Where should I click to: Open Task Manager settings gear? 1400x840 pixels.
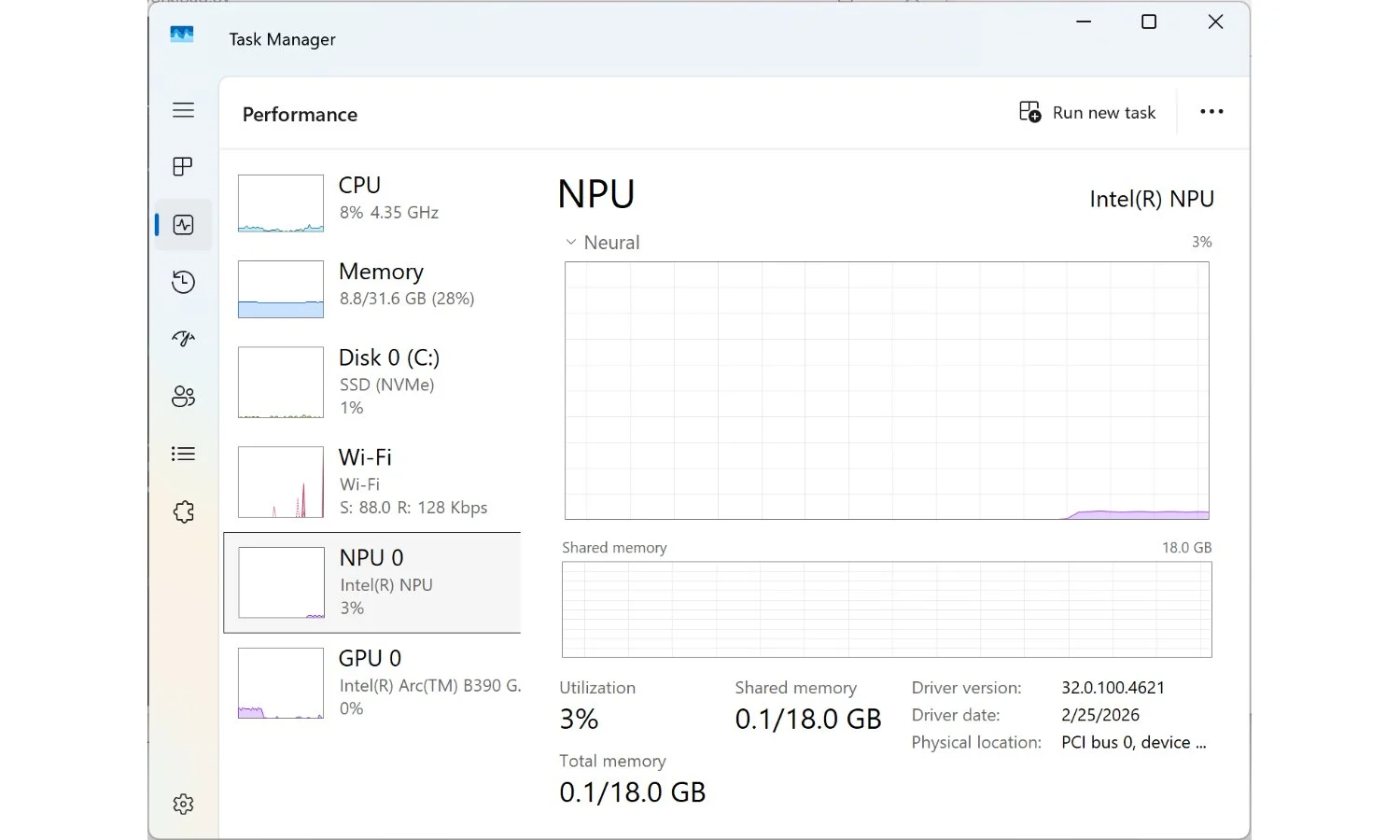coord(183,805)
